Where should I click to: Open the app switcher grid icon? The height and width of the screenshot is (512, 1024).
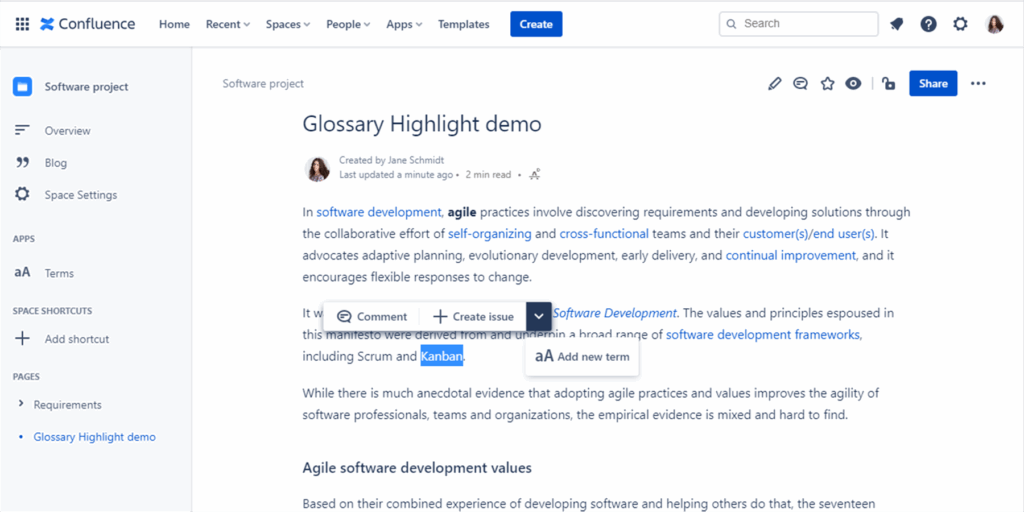(x=22, y=24)
